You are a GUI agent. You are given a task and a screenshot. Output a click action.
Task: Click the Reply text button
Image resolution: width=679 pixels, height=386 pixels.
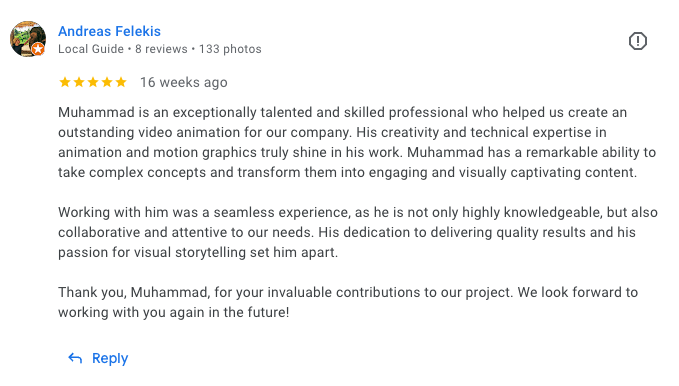(x=110, y=358)
